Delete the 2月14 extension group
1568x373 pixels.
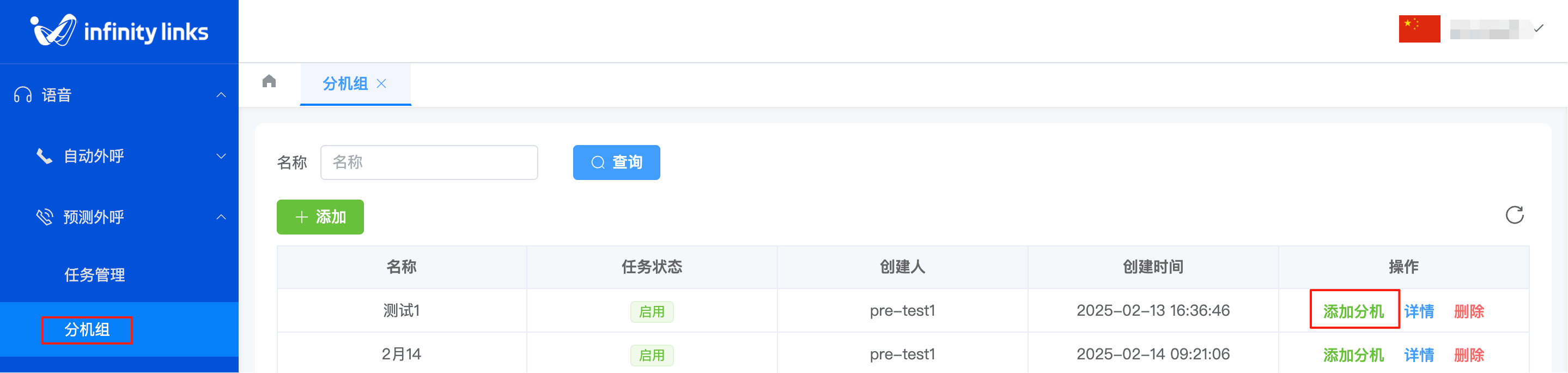pyautogui.click(x=1468, y=354)
